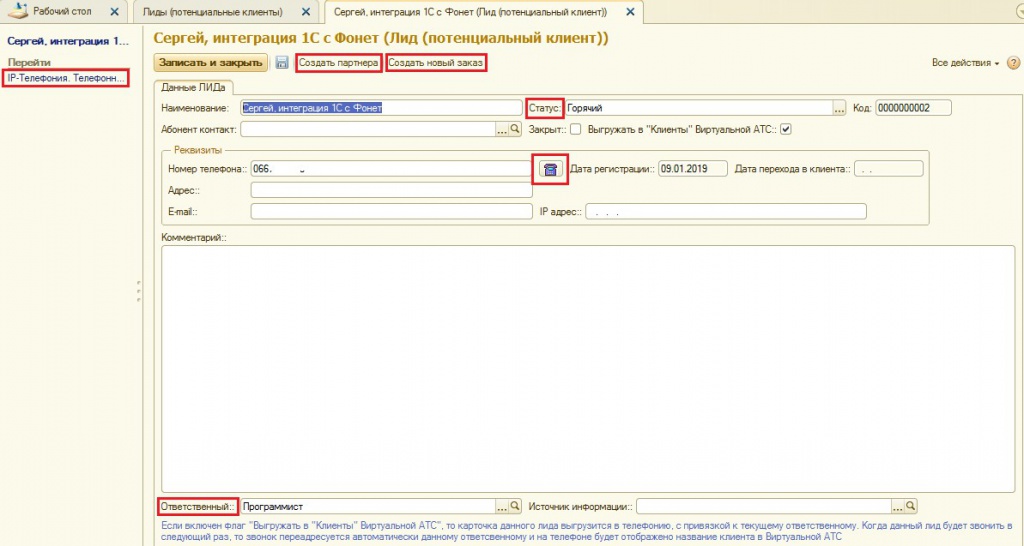Click Записать и закрыть button

point(210,63)
